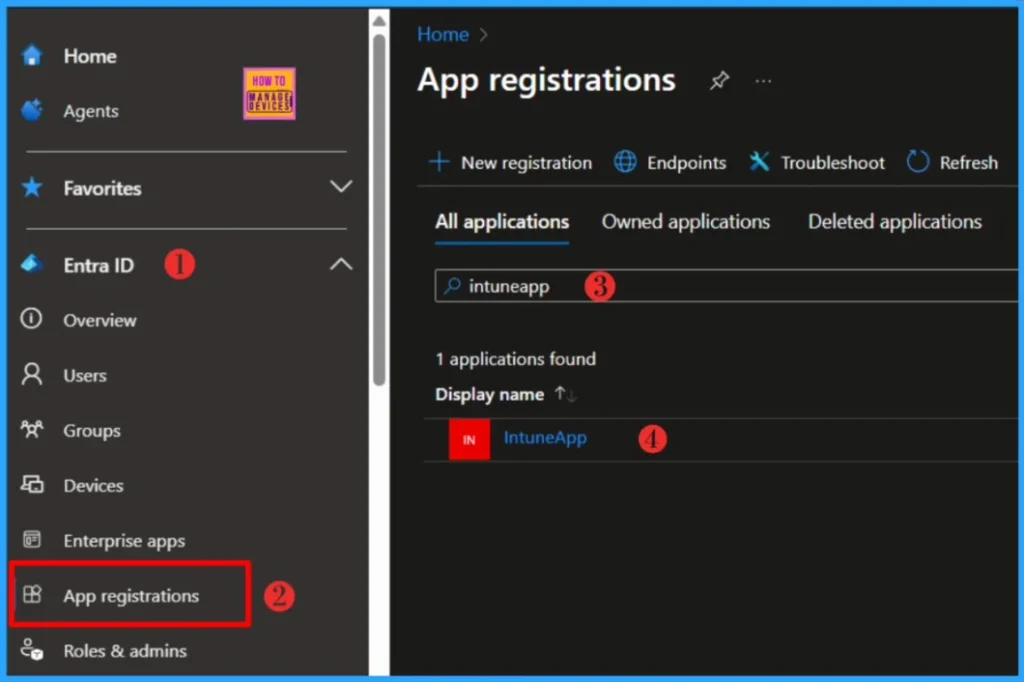The width and height of the screenshot is (1024, 682).
Task: Open App registrations in sidebar
Action: click(x=131, y=596)
